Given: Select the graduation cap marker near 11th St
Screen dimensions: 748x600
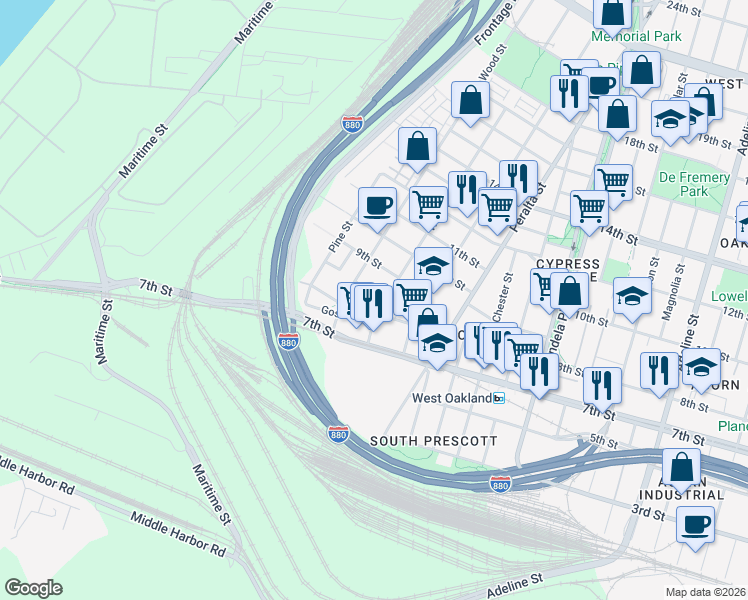Looking at the screenshot, I should click(434, 267).
